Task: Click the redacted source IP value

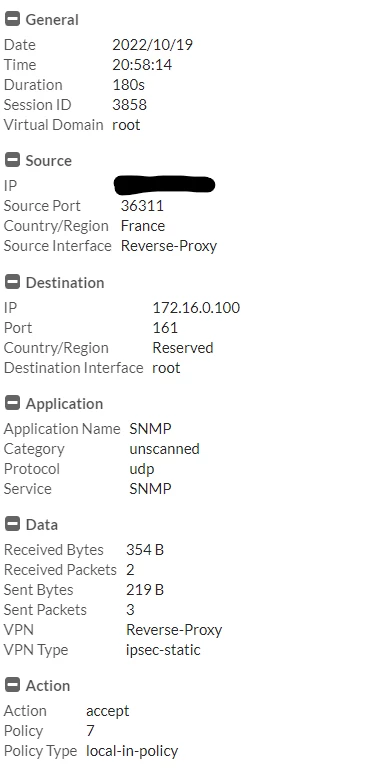Action: [x=165, y=185]
